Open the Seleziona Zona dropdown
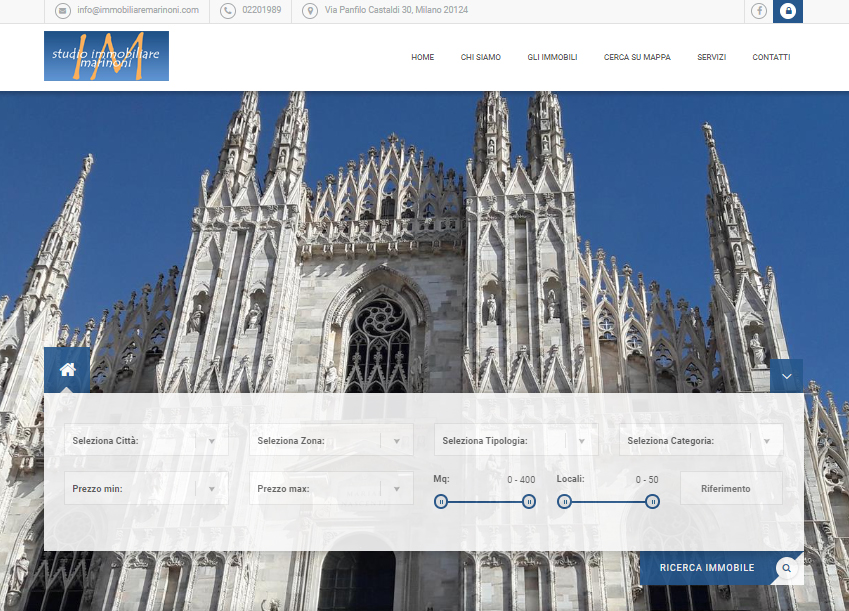The height and width of the screenshot is (611, 849). tap(331, 440)
